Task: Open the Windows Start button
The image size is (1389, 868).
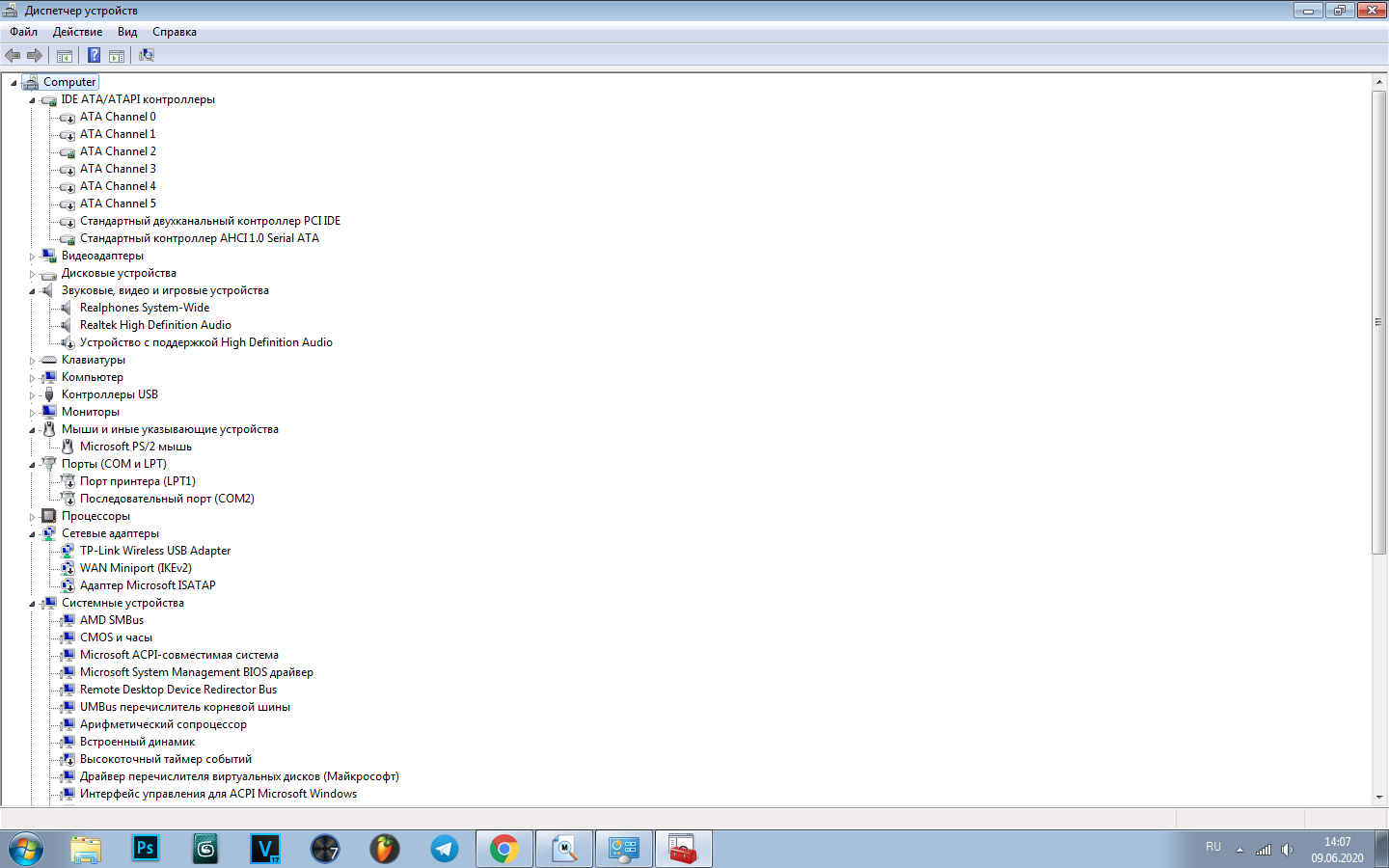Action: [26, 850]
